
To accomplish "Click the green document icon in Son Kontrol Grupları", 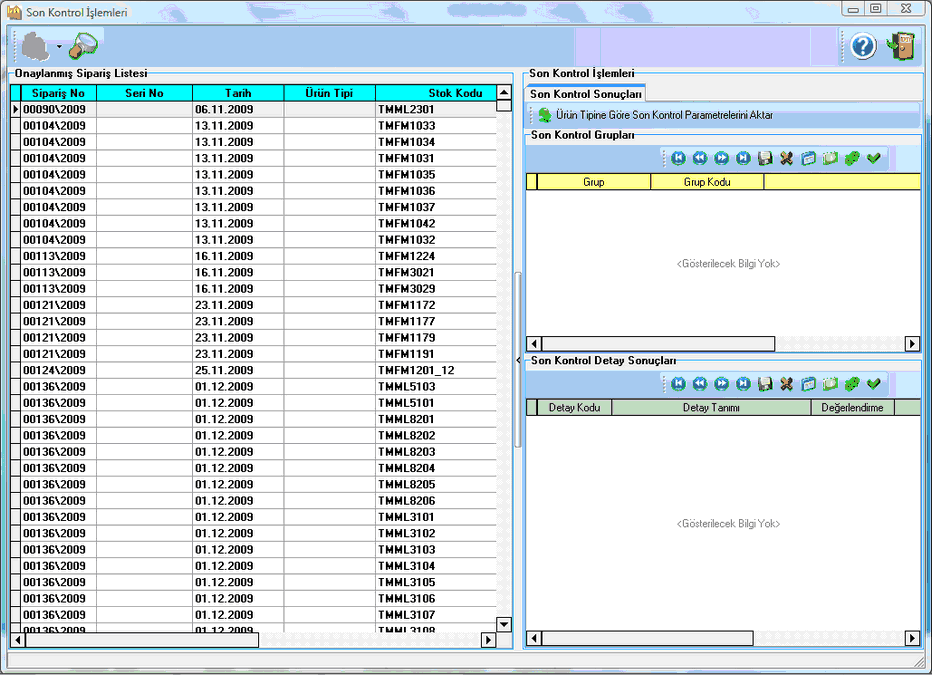I will tap(830, 158).
